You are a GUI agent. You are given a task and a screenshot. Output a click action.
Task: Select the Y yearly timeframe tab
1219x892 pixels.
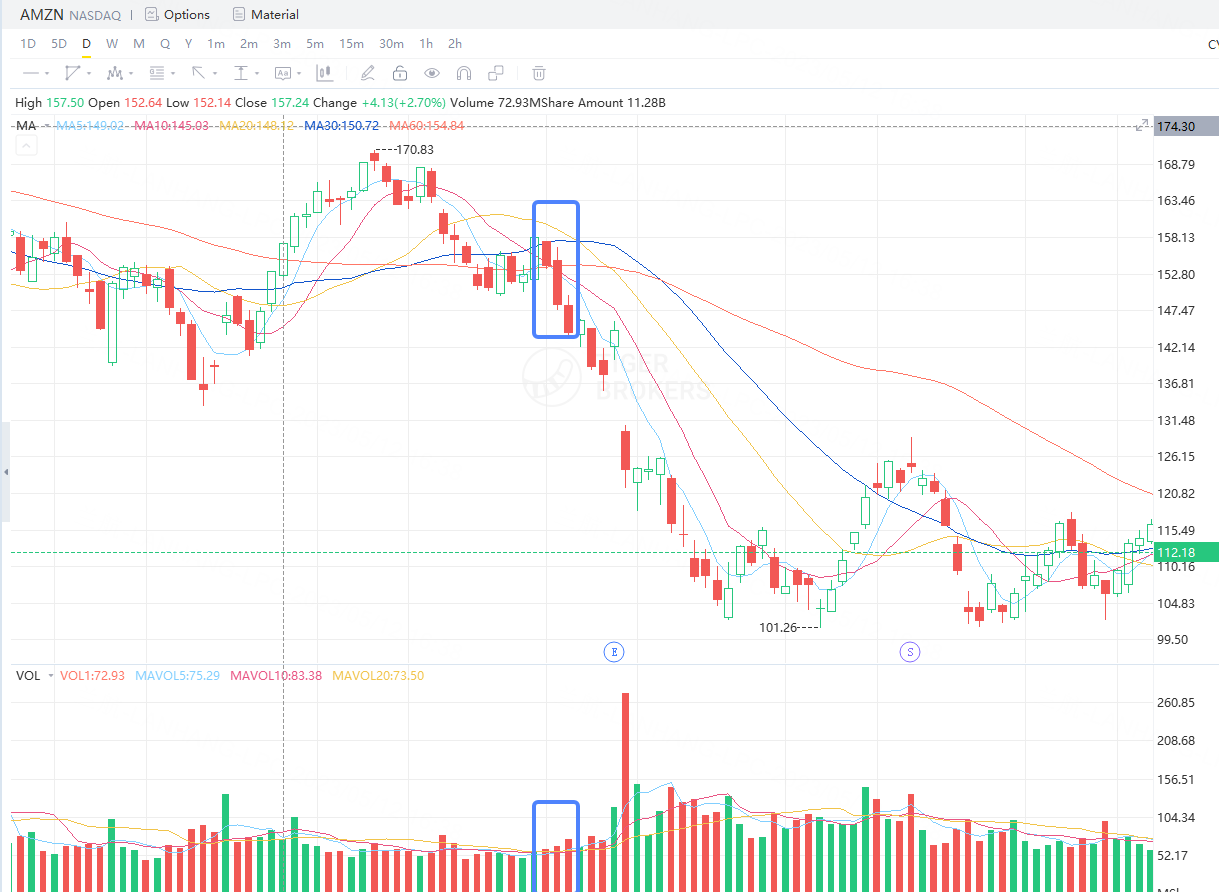(189, 43)
